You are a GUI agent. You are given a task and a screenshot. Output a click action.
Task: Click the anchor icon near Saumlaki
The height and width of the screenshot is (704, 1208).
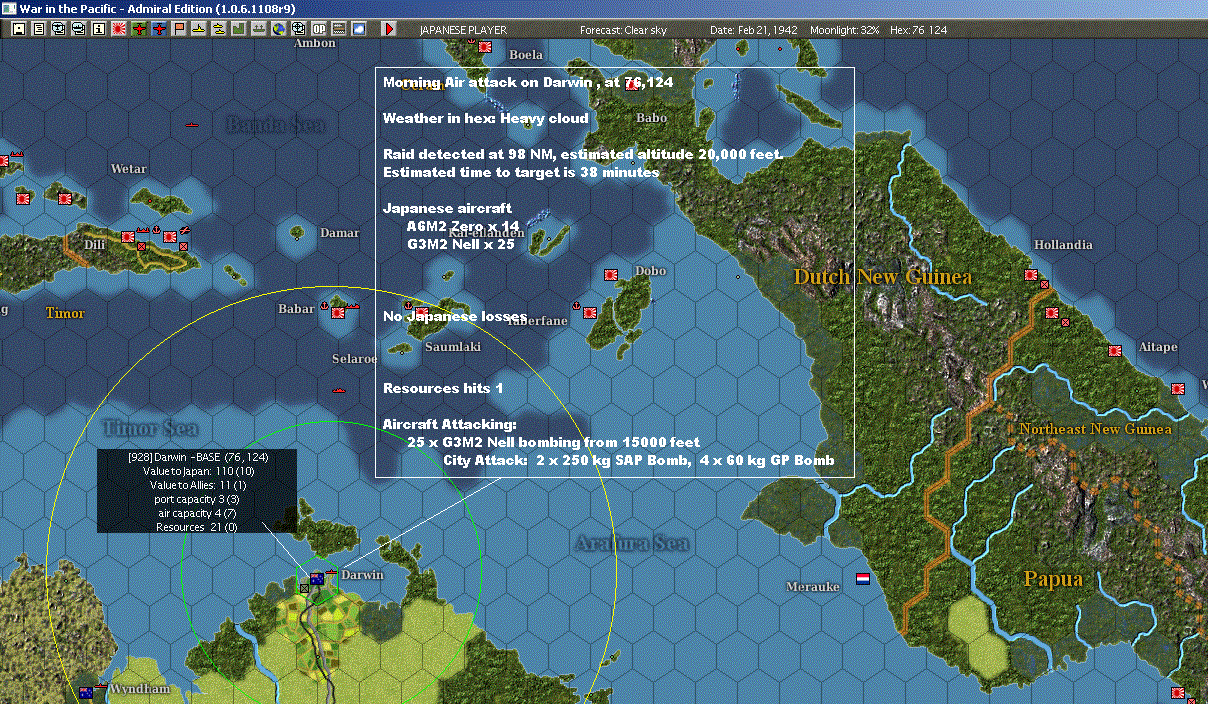point(407,305)
